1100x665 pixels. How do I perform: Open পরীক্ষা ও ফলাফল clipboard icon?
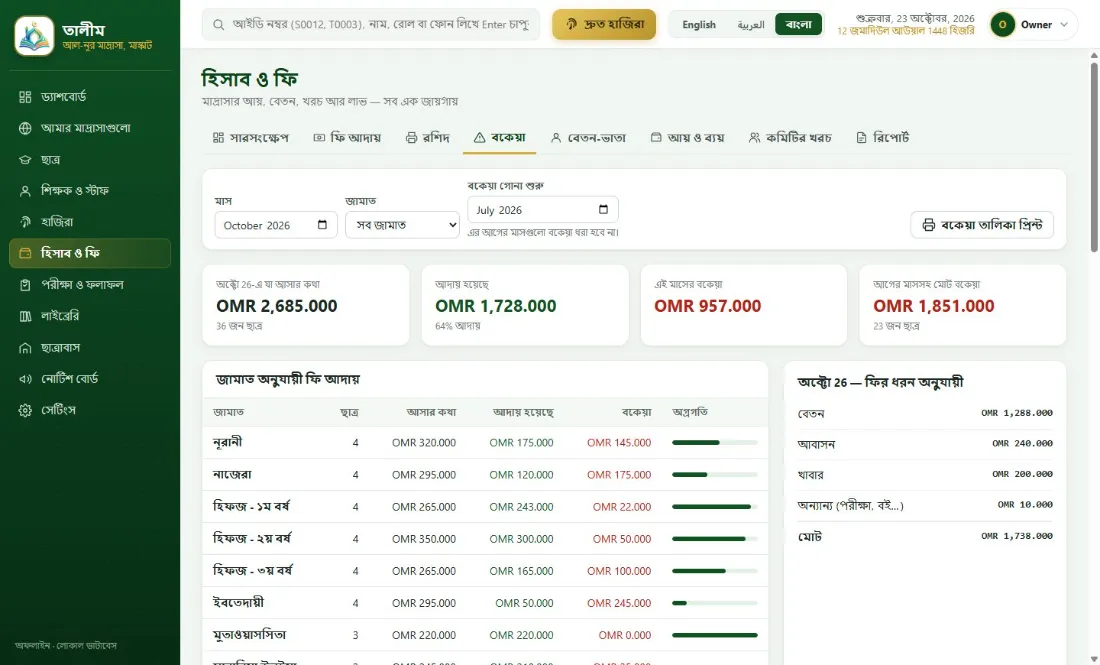[25, 285]
